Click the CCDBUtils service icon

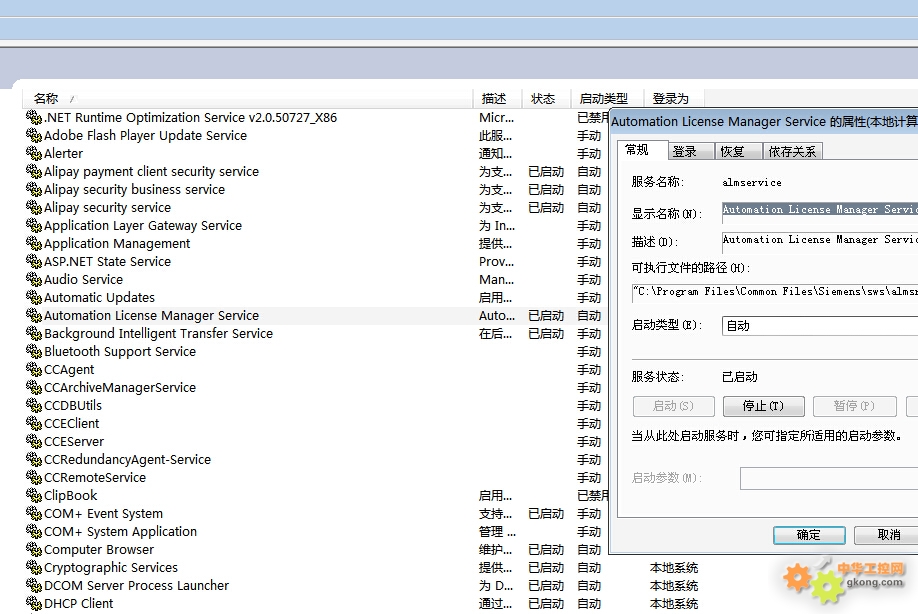click(34, 406)
